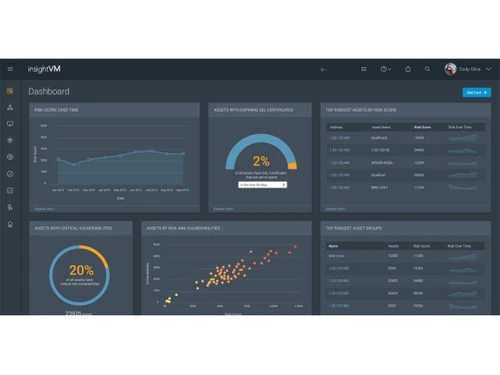Click the 2% SSL certificates gauge value
This screenshot has height=375, width=500.
pos(261,161)
